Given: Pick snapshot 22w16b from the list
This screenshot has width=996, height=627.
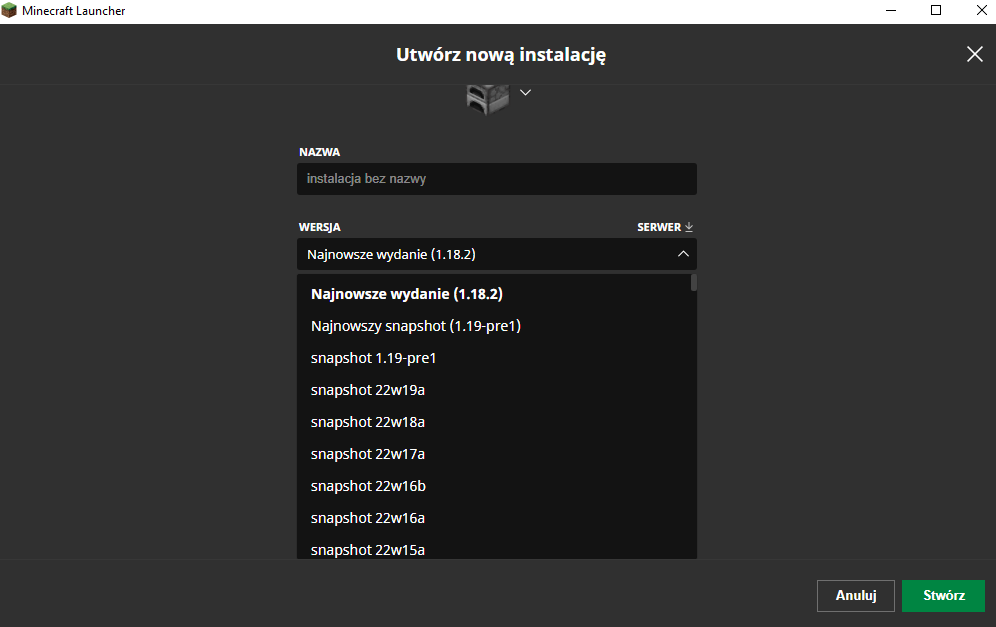Looking at the screenshot, I should pyautogui.click(x=495, y=486).
